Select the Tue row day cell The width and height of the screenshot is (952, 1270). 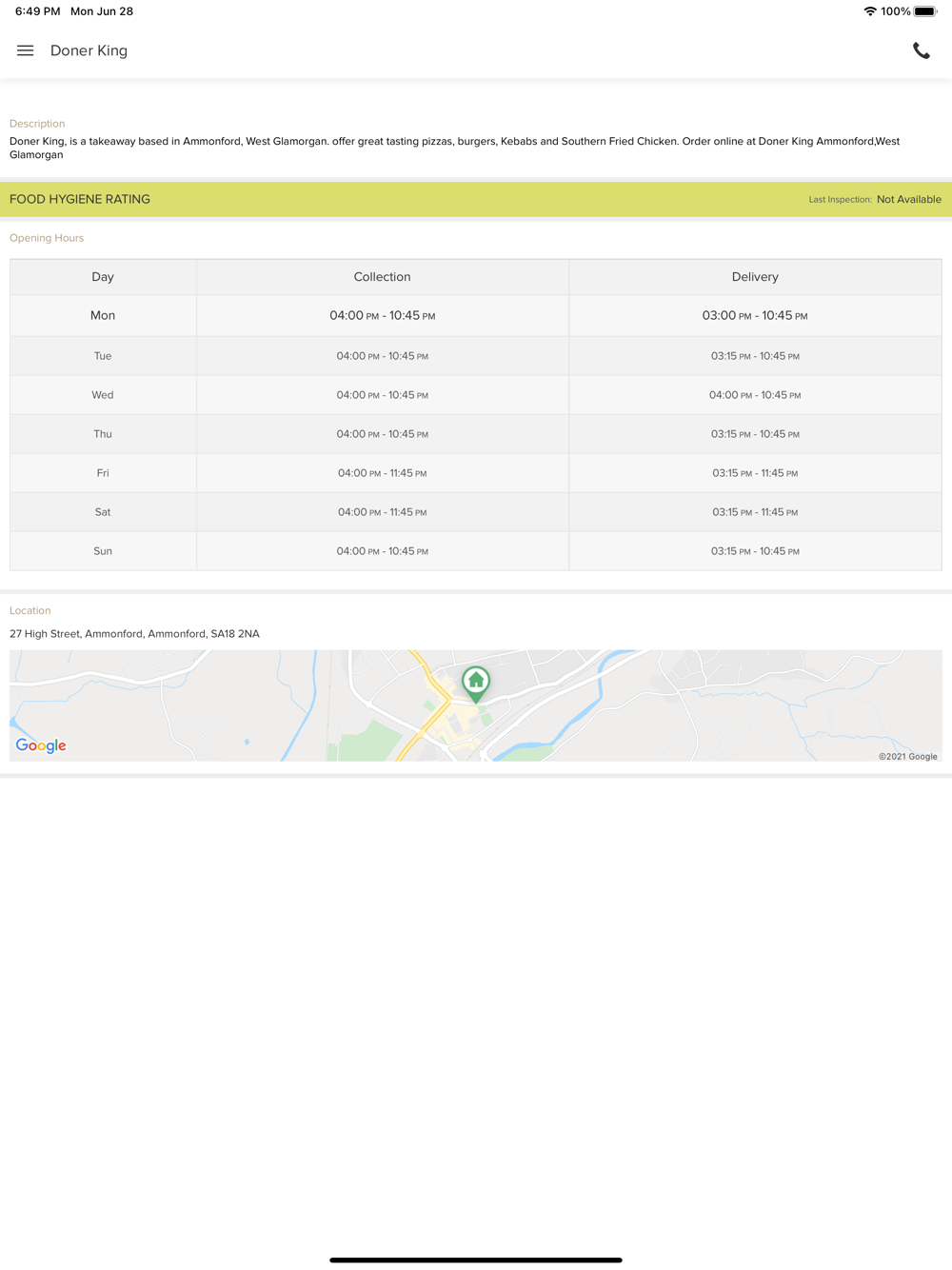click(103, 356)
